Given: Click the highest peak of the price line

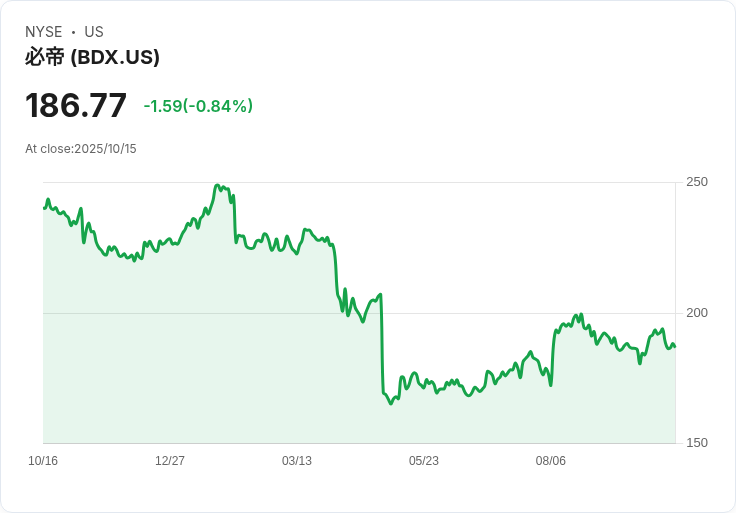Looking at the screenshot, I should pyautogui.click(x=217, y=185).
